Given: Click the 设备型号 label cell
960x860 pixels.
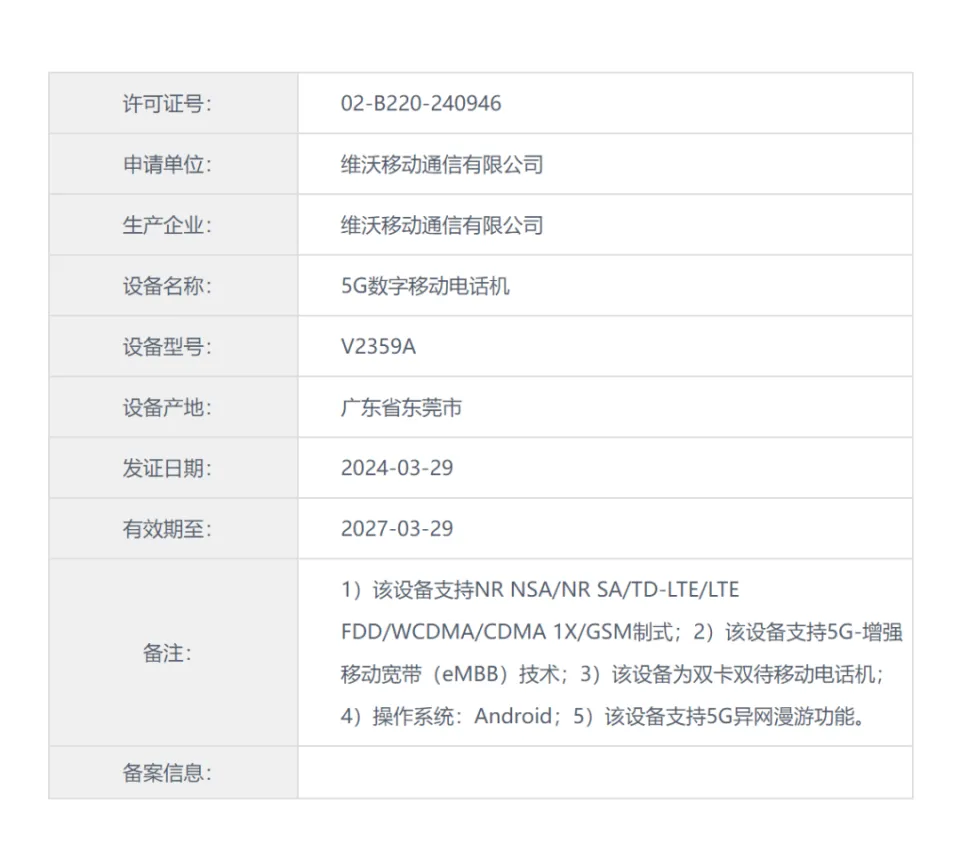Looking at the screenshot, I should pos(167,348).
